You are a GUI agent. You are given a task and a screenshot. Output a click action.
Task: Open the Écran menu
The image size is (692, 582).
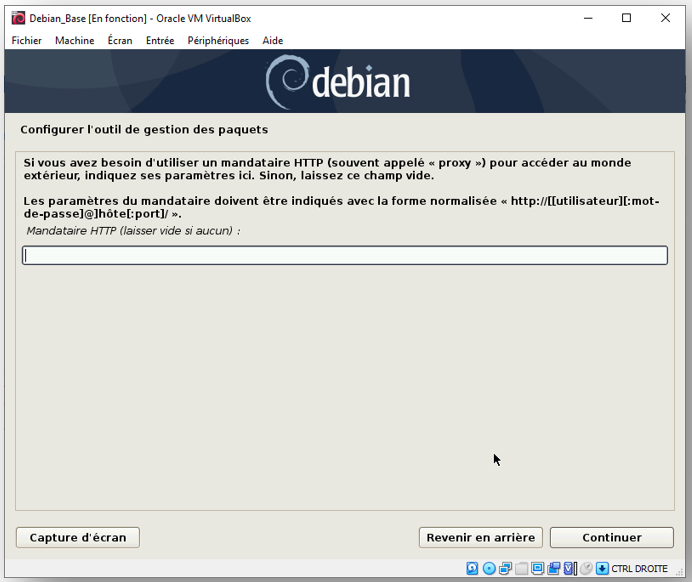[120, 41]
